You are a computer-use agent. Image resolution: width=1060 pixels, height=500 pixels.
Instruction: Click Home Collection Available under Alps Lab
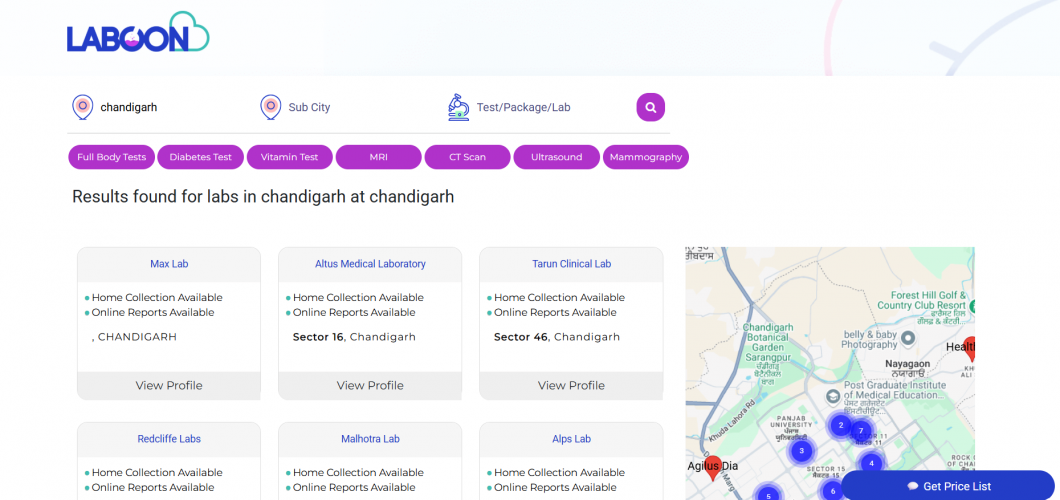click(559, 472)
